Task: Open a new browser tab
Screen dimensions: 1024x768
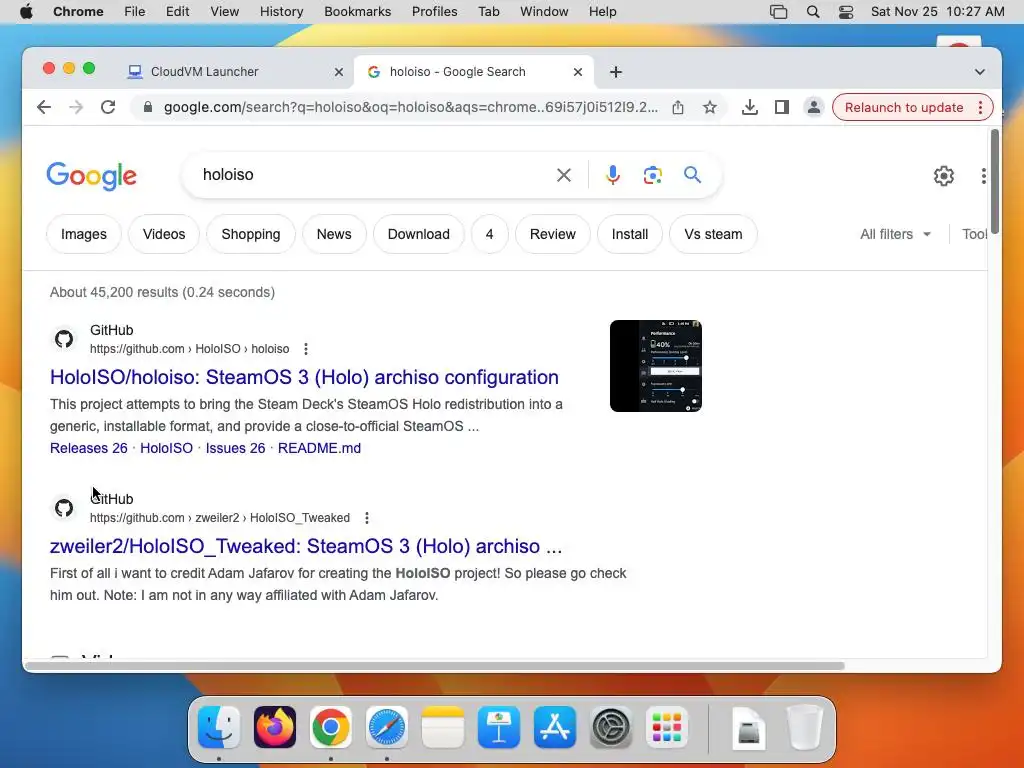Action: tap(616, 72)
